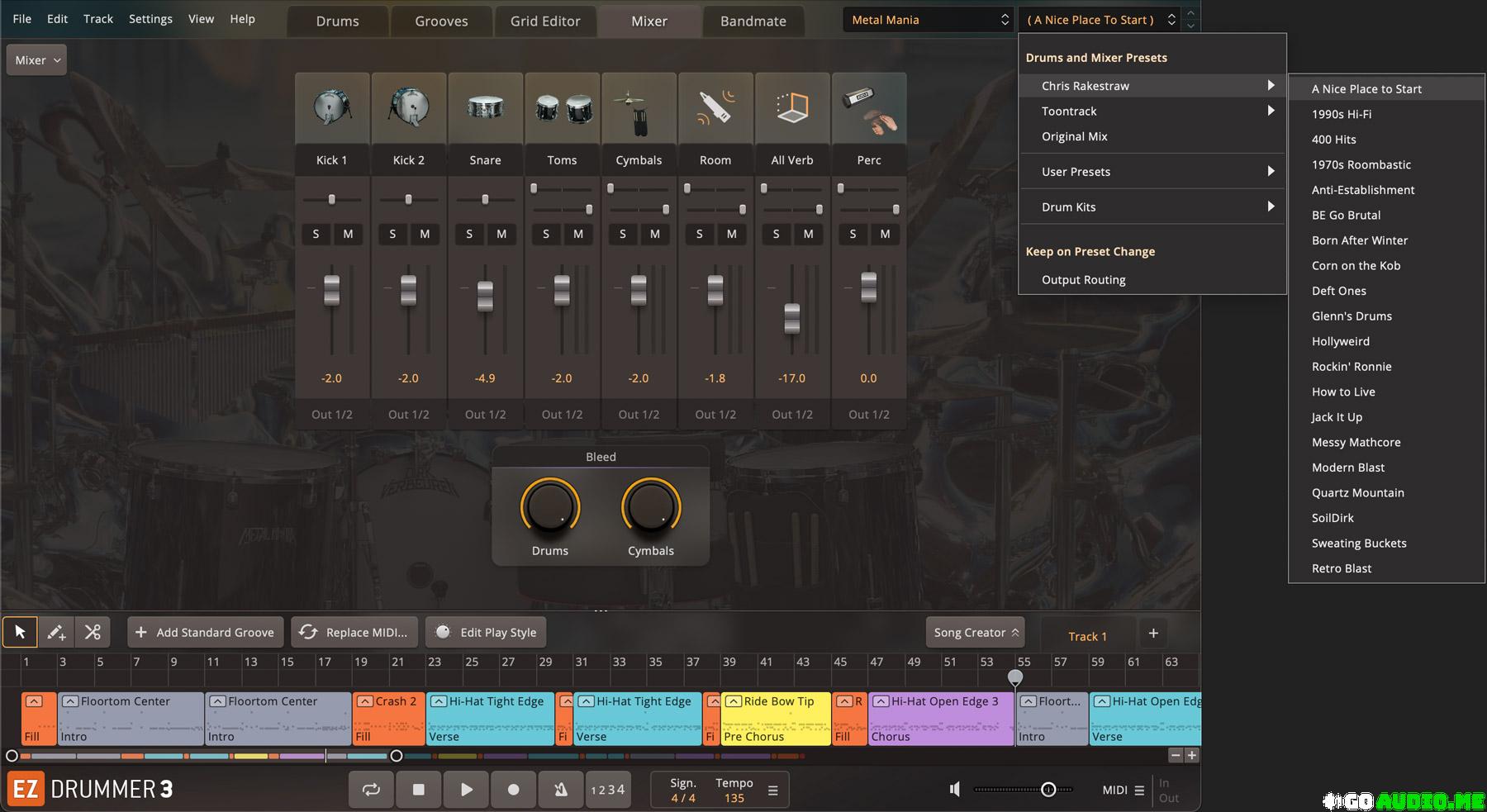Add a new track with plus button
This screenshot has height=812, width=1487.
tap(1153, 634)
